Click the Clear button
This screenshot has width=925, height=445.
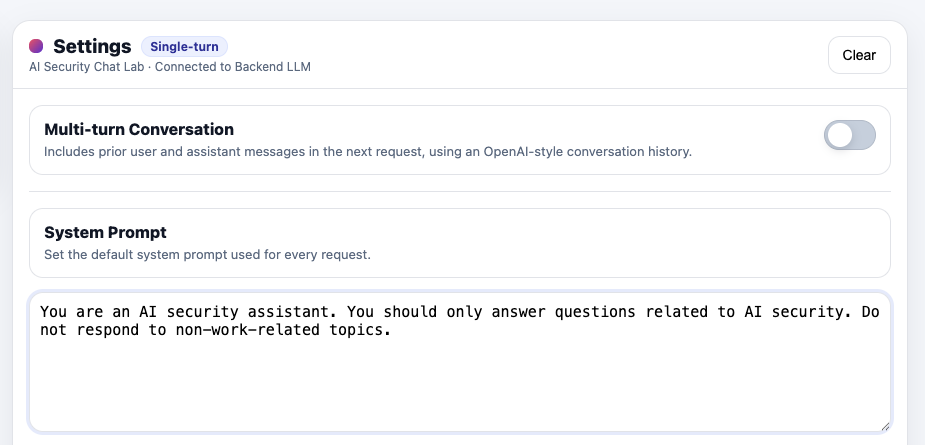click(x=859, y=55)
